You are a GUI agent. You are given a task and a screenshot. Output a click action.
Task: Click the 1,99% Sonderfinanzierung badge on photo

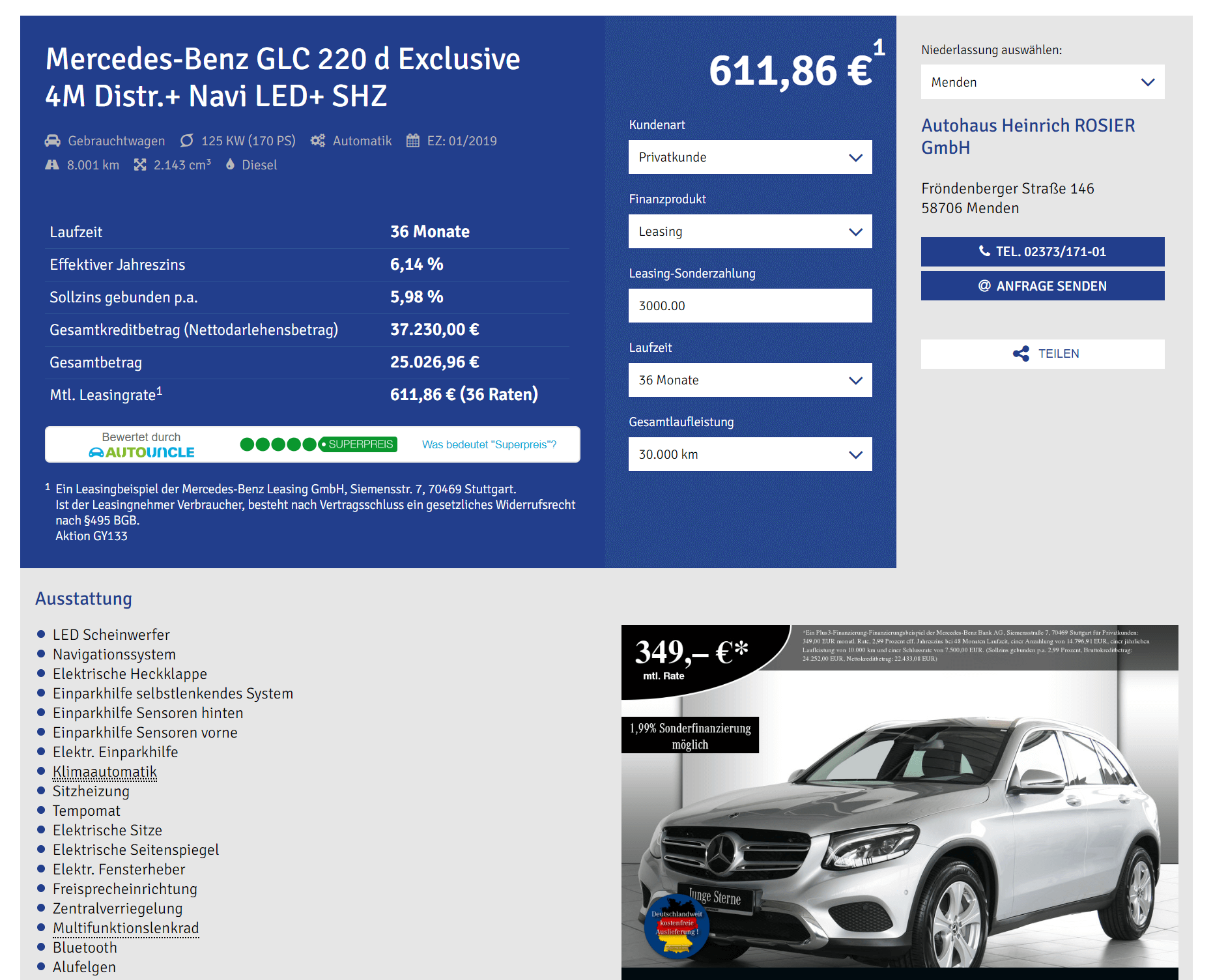tap(690, 736)
